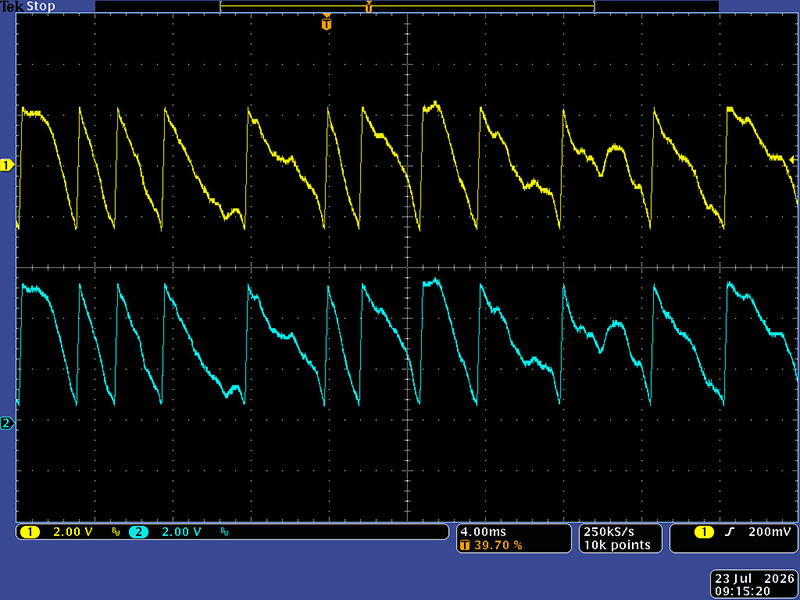This screenshot has width=800, height=600.
Task: Click the channel 2 2.00 V scale readout
Action: point(182,532)
